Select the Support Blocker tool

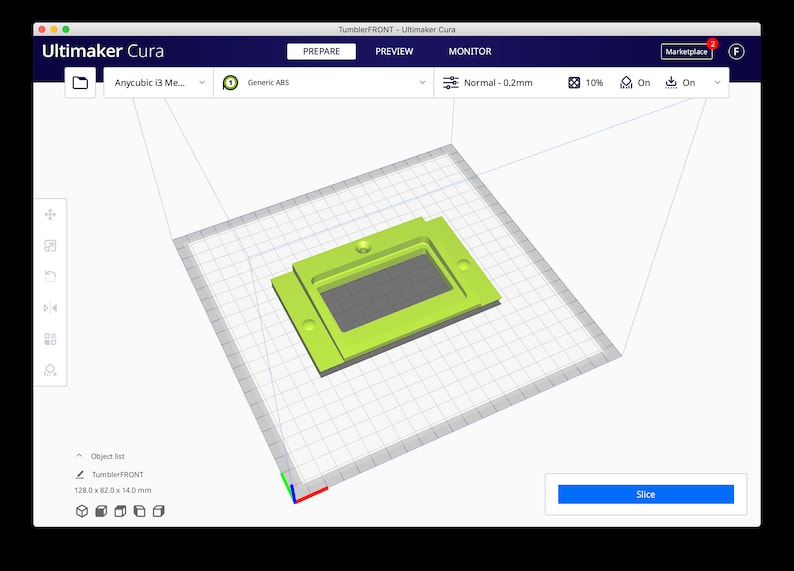tap(50, 370)
